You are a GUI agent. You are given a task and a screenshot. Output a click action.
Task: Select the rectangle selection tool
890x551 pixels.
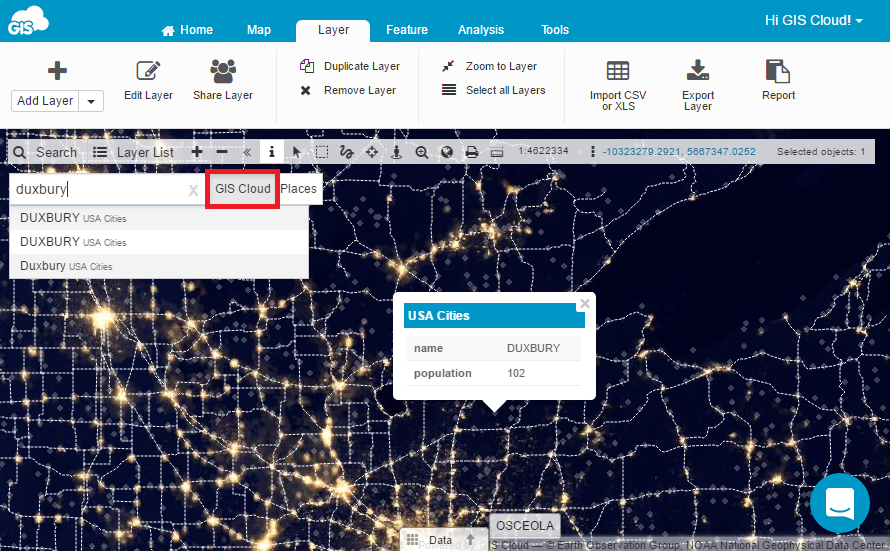click(x=322, y=152)
